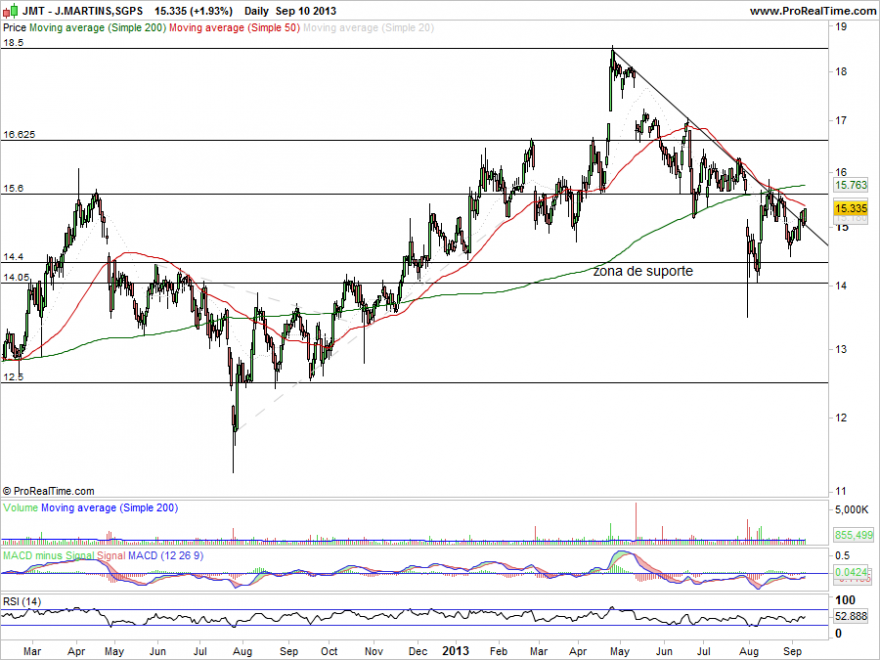This screenshot has height=660, width=880.
Task: Click the 14.4 support level label
Action: click(13, 257)
